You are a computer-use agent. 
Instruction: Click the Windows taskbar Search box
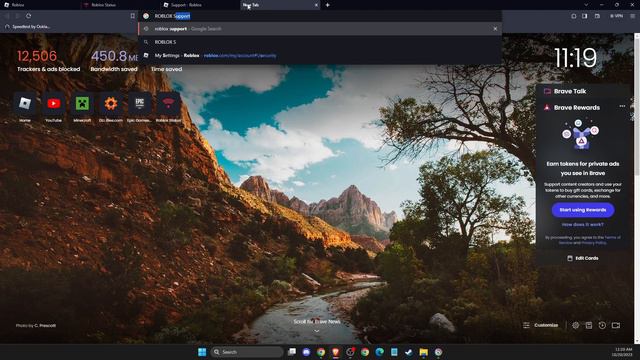click(x=247, y=352)
